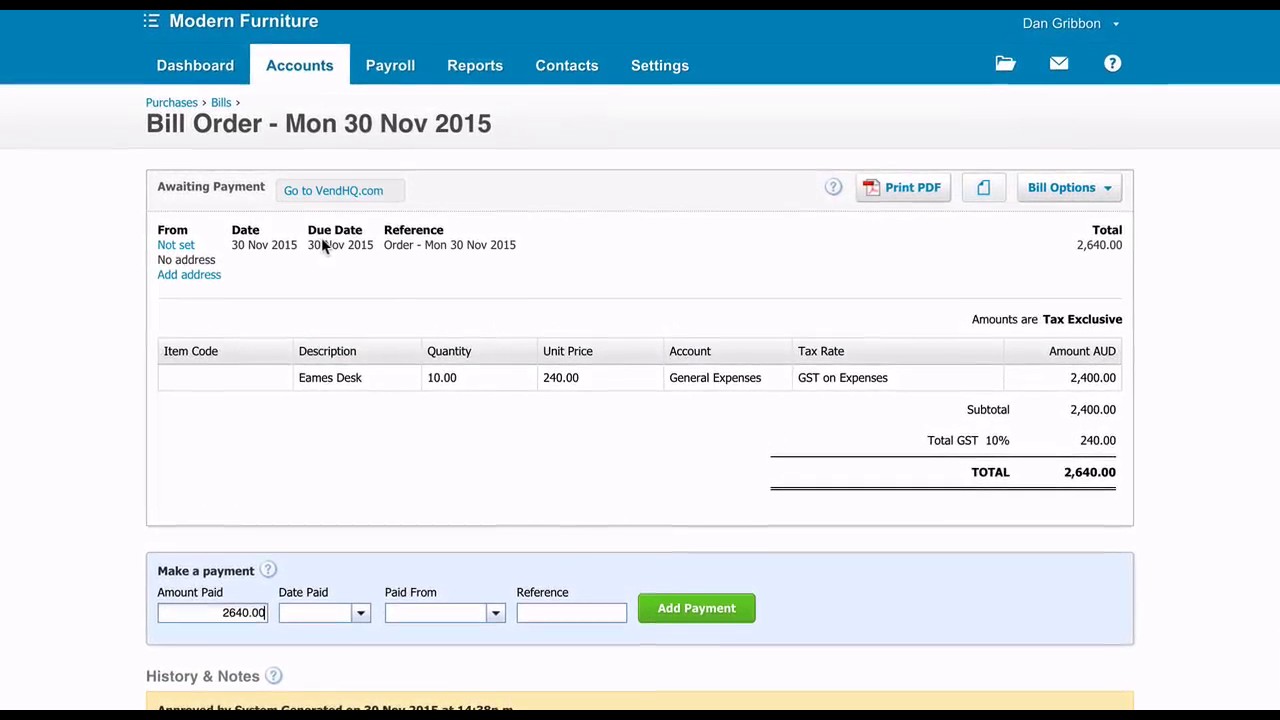Click the Tax Exclusive amounts label
The height and width of the screenshot is (720, 1280).
coord(1082,320)
